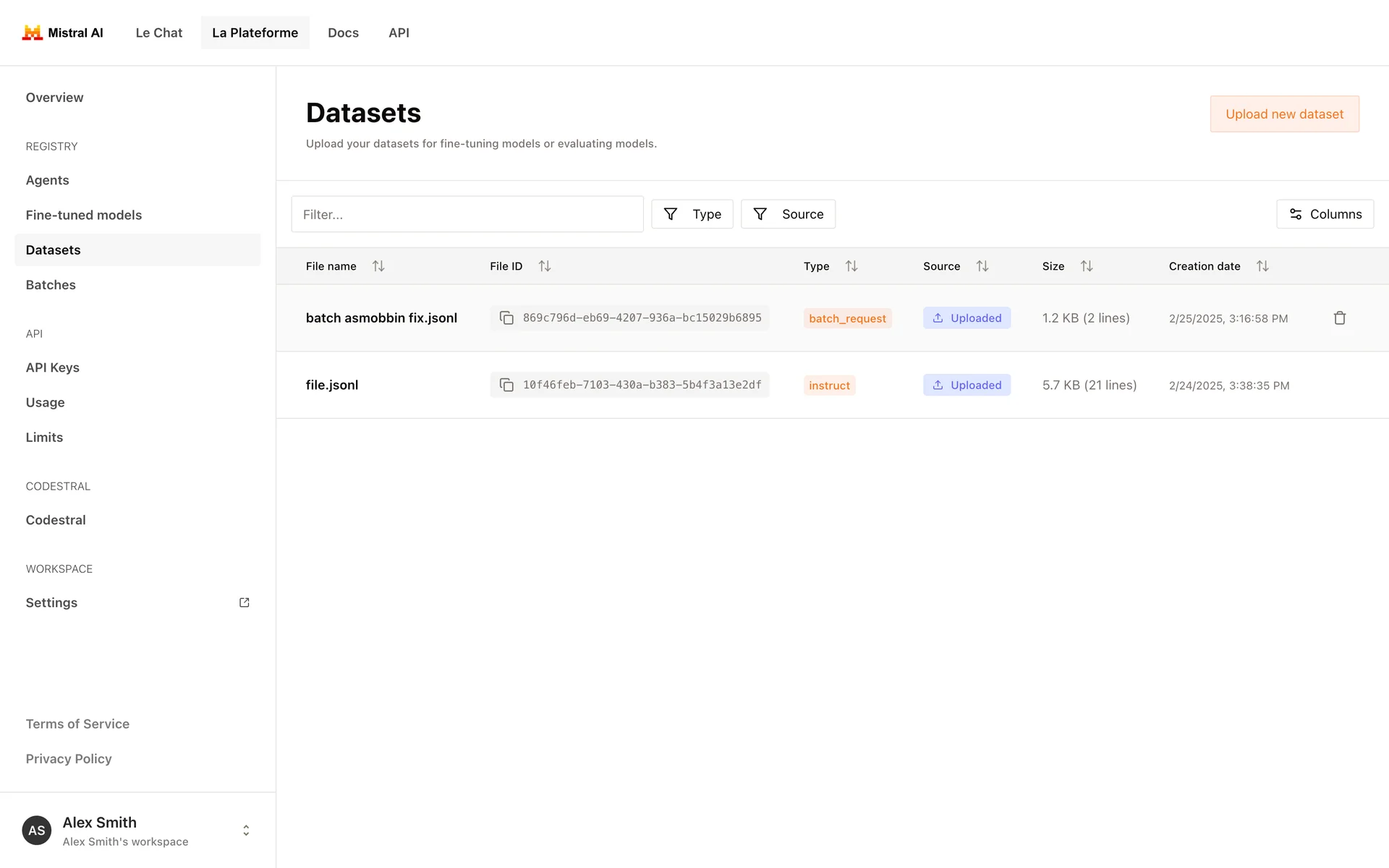Screen dimensions: 1389x868
Task: Copy file ID of file.jsonl
Action: [x=506, y=385]
